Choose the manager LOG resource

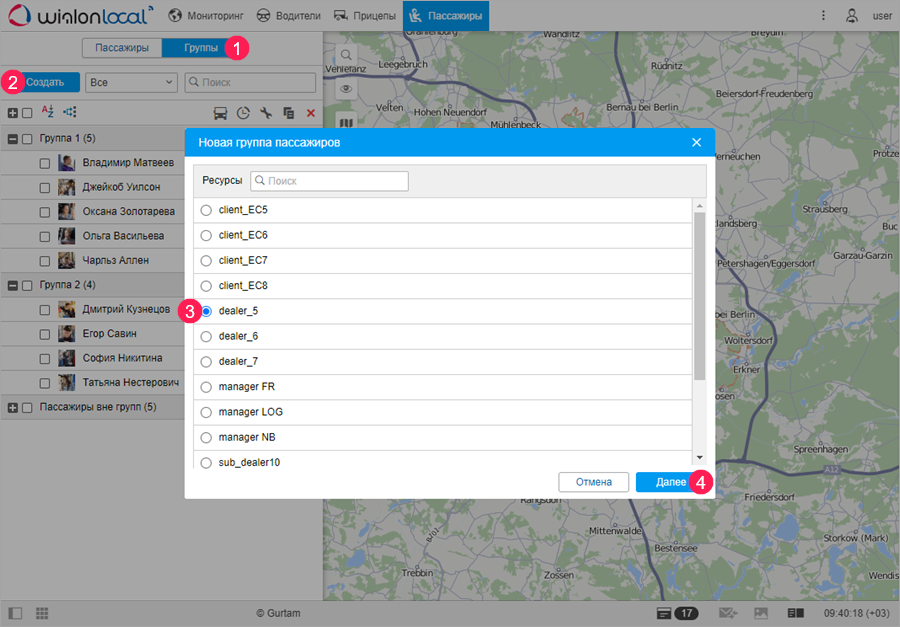(x=206, y=412)
